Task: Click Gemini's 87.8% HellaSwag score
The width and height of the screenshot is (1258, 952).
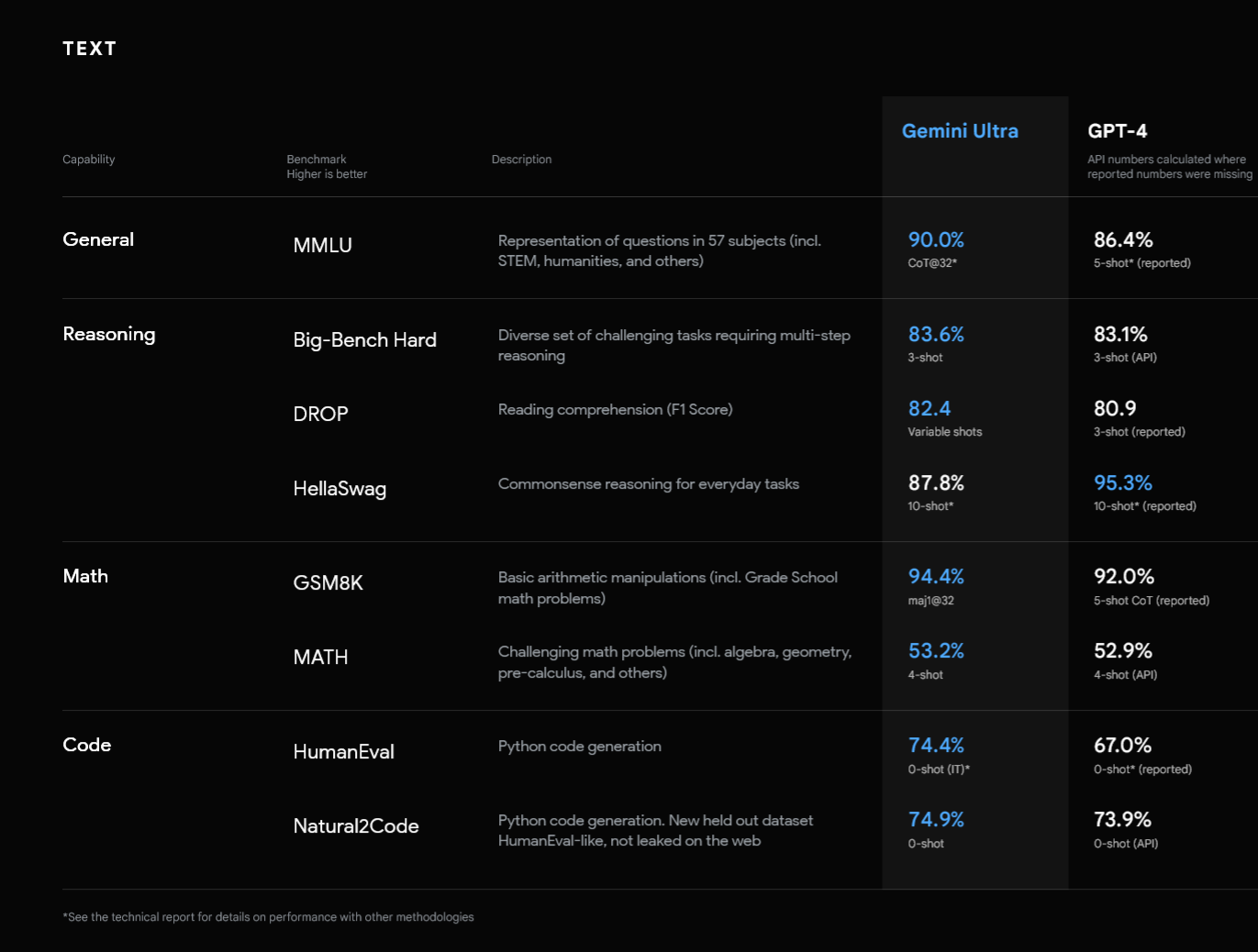Action: click(936, 482)
